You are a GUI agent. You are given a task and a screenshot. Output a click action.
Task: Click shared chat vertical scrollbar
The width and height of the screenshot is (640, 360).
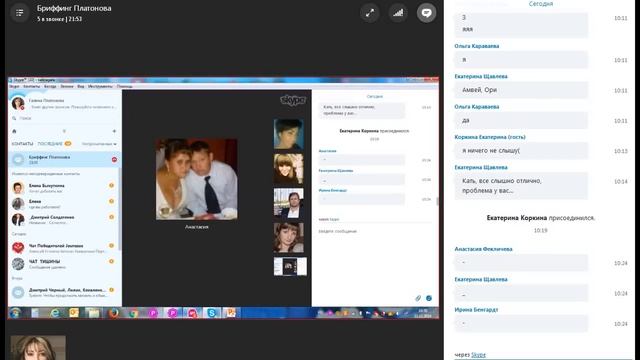[x=437, y=201]
